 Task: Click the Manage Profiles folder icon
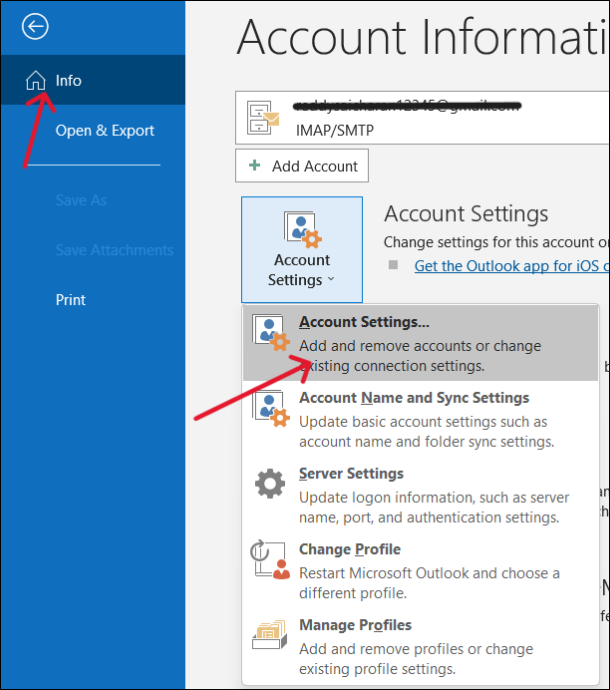[x=270, y=635]
